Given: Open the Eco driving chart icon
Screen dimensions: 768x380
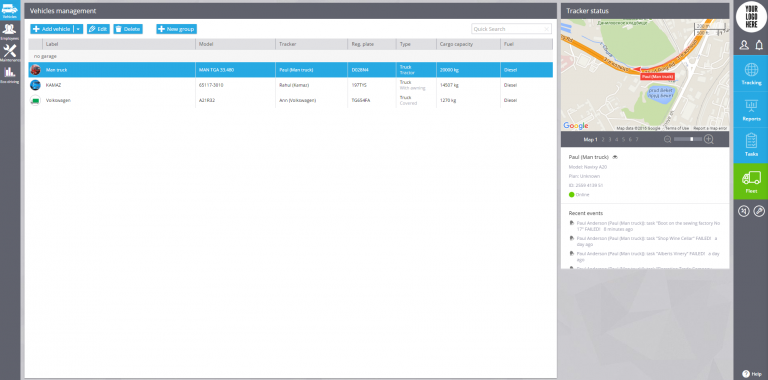Looking at the screenshot, I should 10,74.
